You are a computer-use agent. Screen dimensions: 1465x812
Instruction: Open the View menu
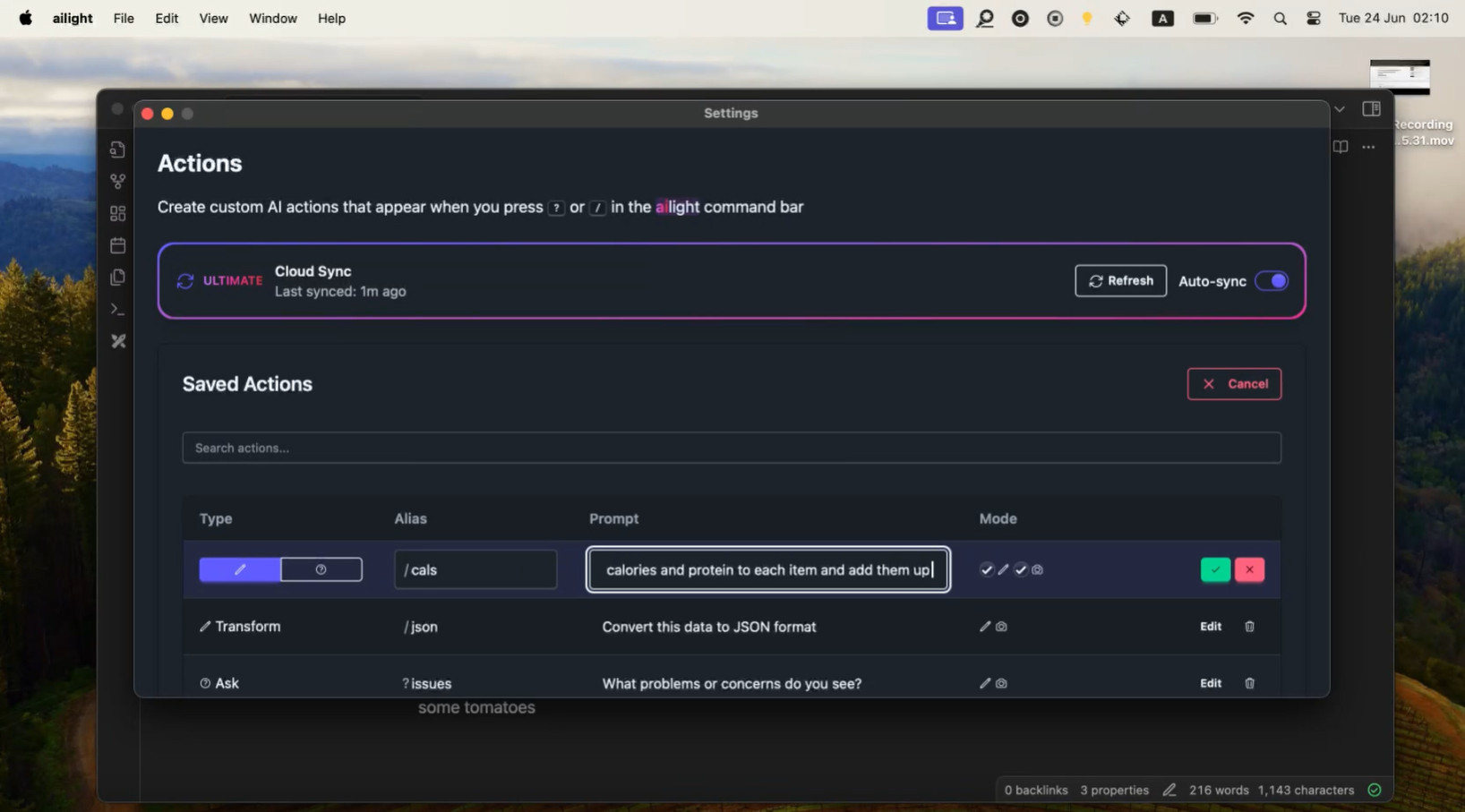tap(213, 18)
